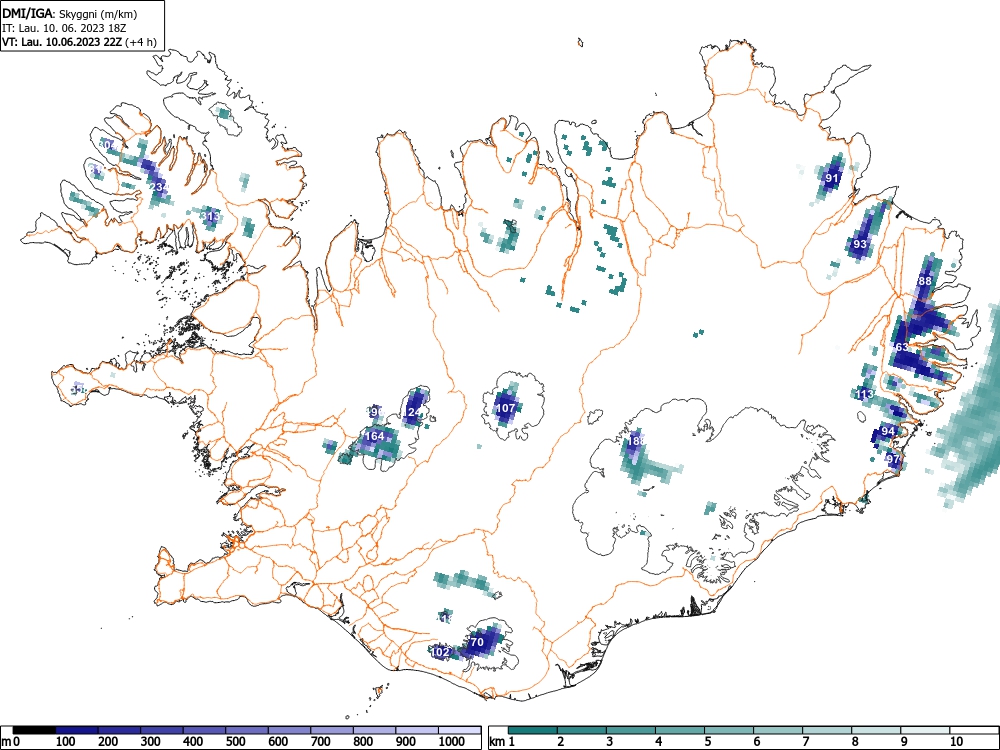The image size is (1000, 750).
Task: Click the "97" visibility value on the map
Action: (893, 459)
